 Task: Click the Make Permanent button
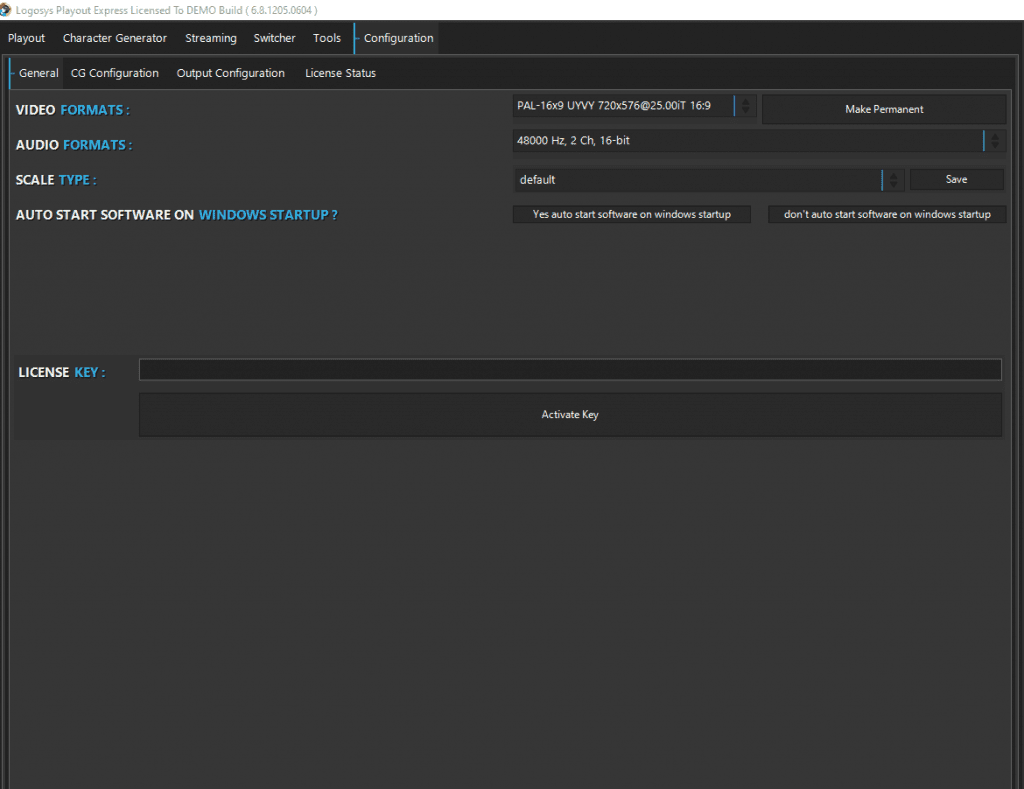click(x=884, y=110)
